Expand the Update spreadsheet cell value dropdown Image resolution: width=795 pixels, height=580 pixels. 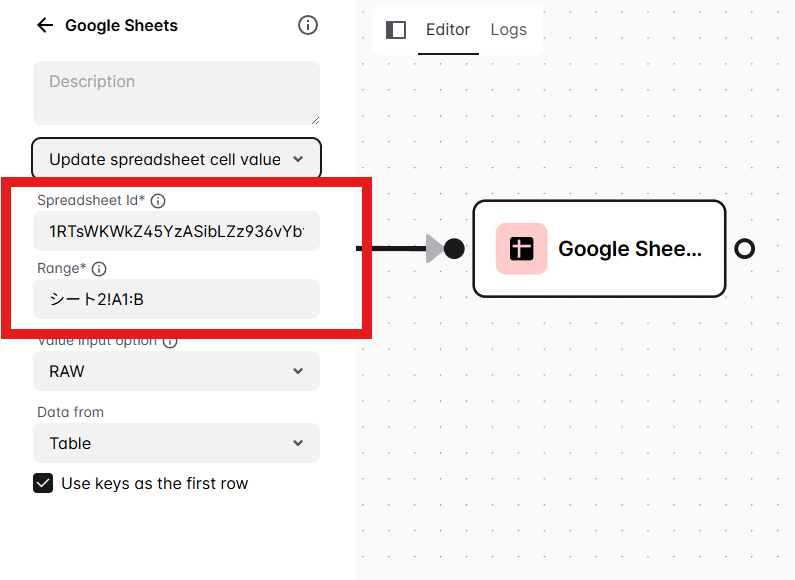176,159
